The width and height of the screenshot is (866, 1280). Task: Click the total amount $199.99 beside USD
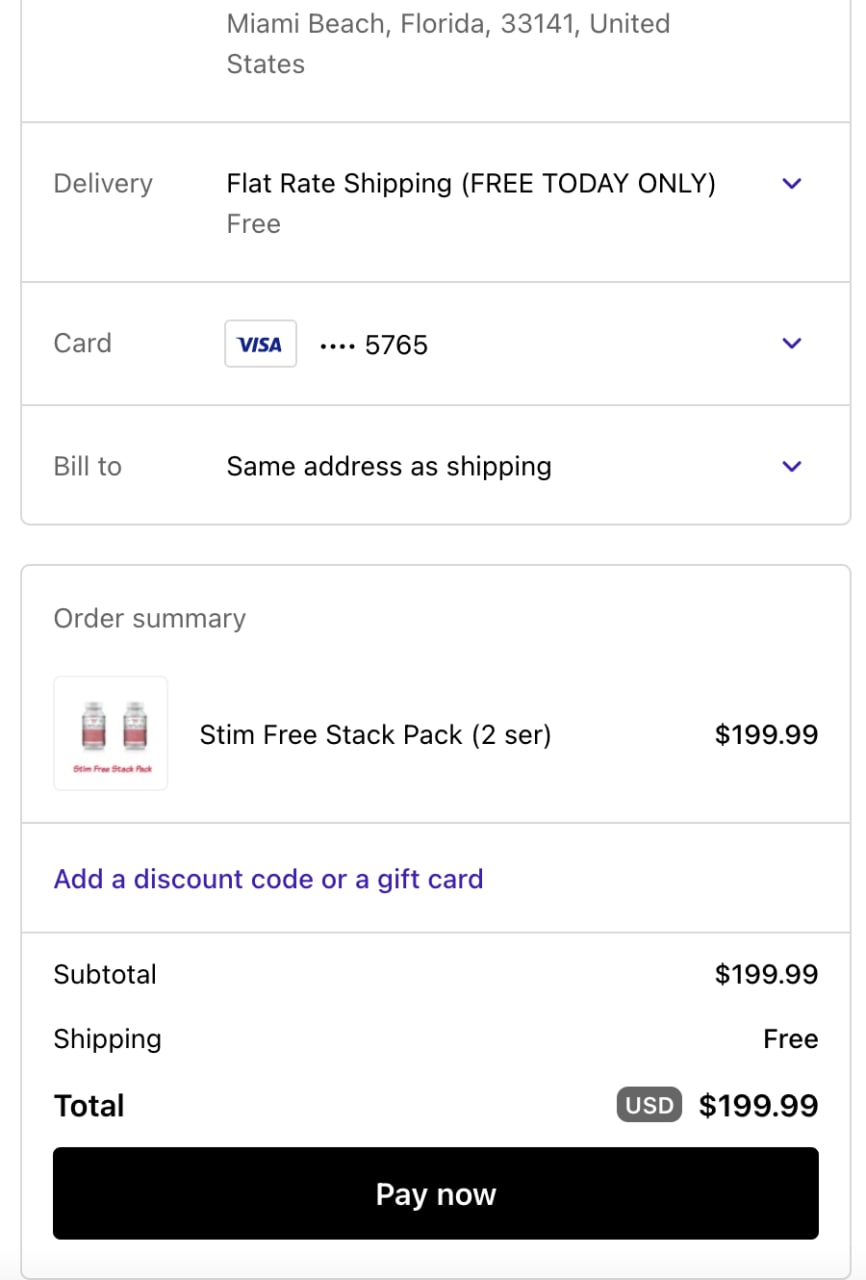pos(758,1105)
